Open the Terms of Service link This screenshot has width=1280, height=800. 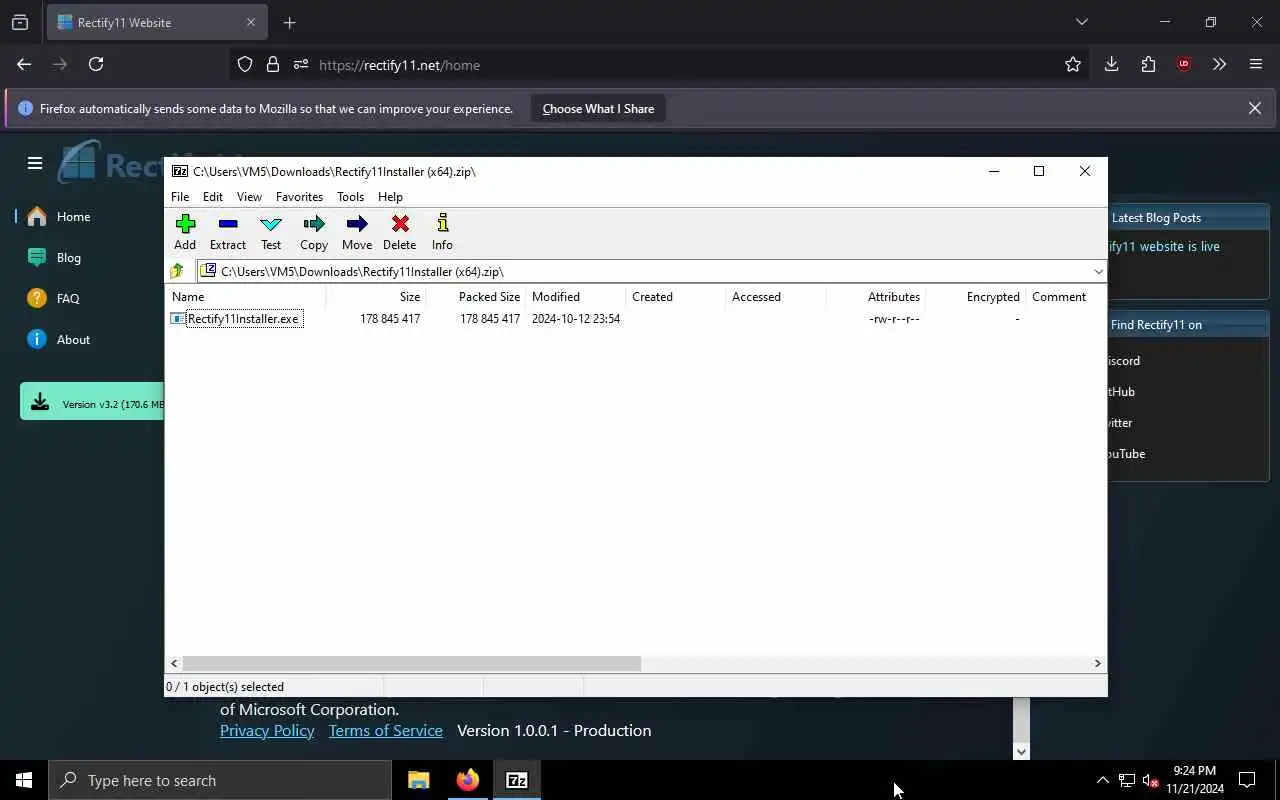(x=385, y=730)
